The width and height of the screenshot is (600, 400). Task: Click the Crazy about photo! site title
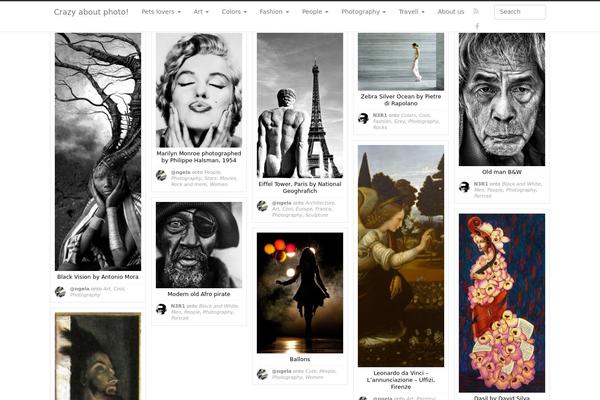click(91, 12)
